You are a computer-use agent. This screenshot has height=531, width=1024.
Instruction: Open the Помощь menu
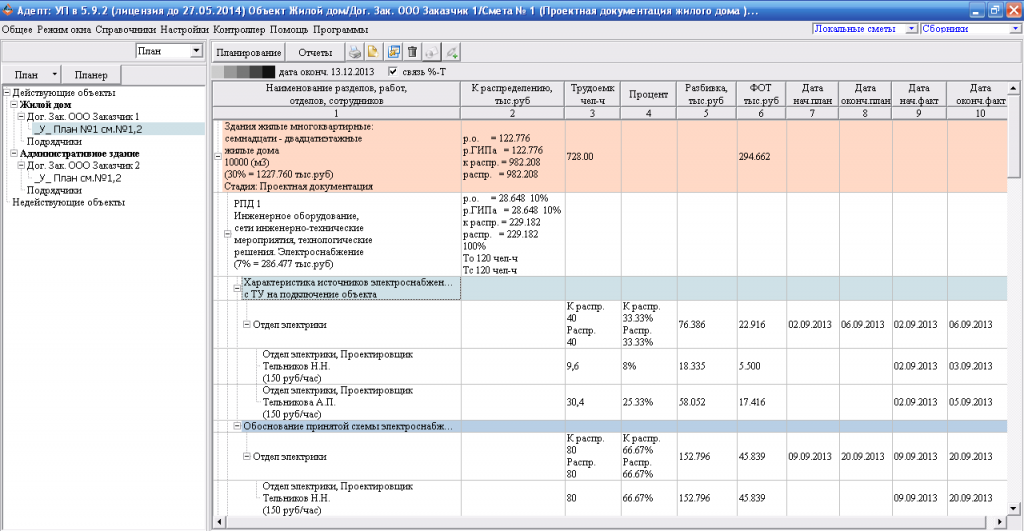[x=289, y=29]
